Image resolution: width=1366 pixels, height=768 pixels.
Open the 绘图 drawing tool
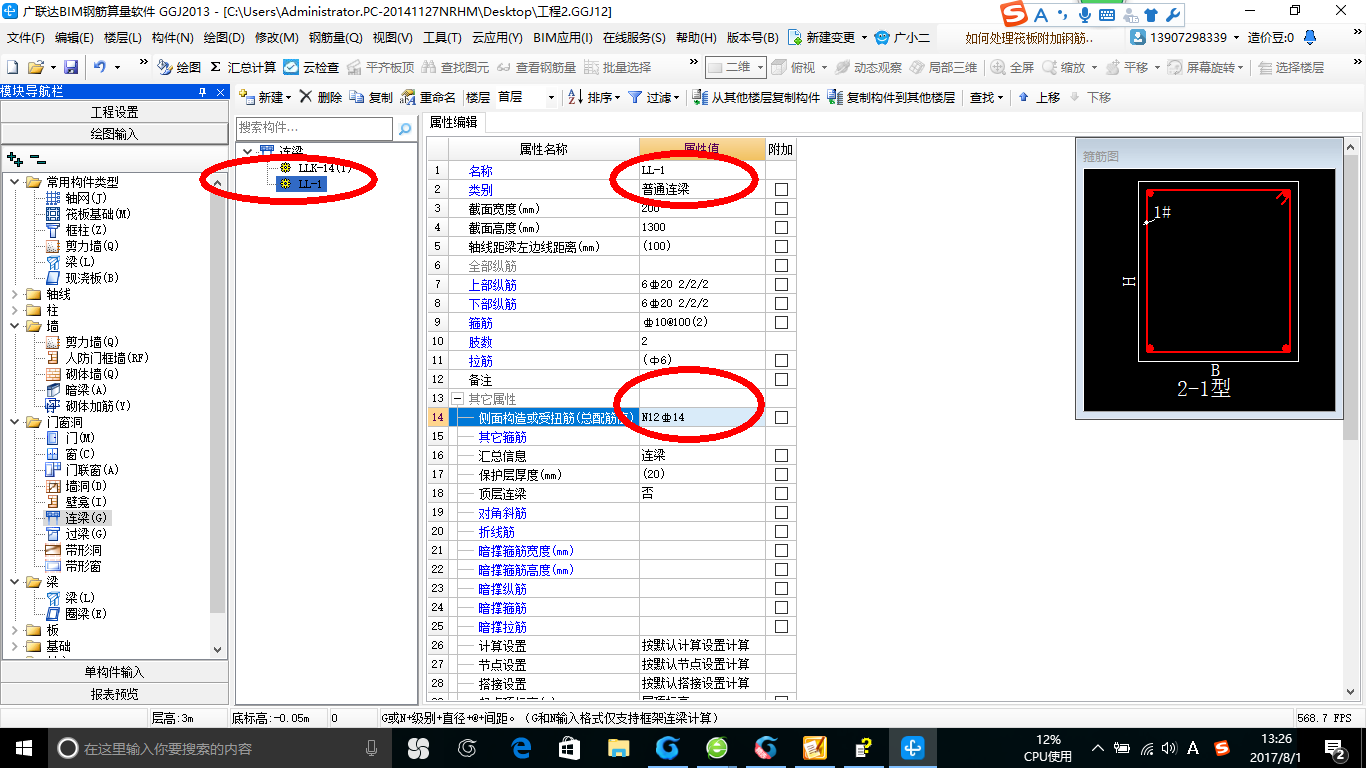pyautogui.click(x=180, y=67)
